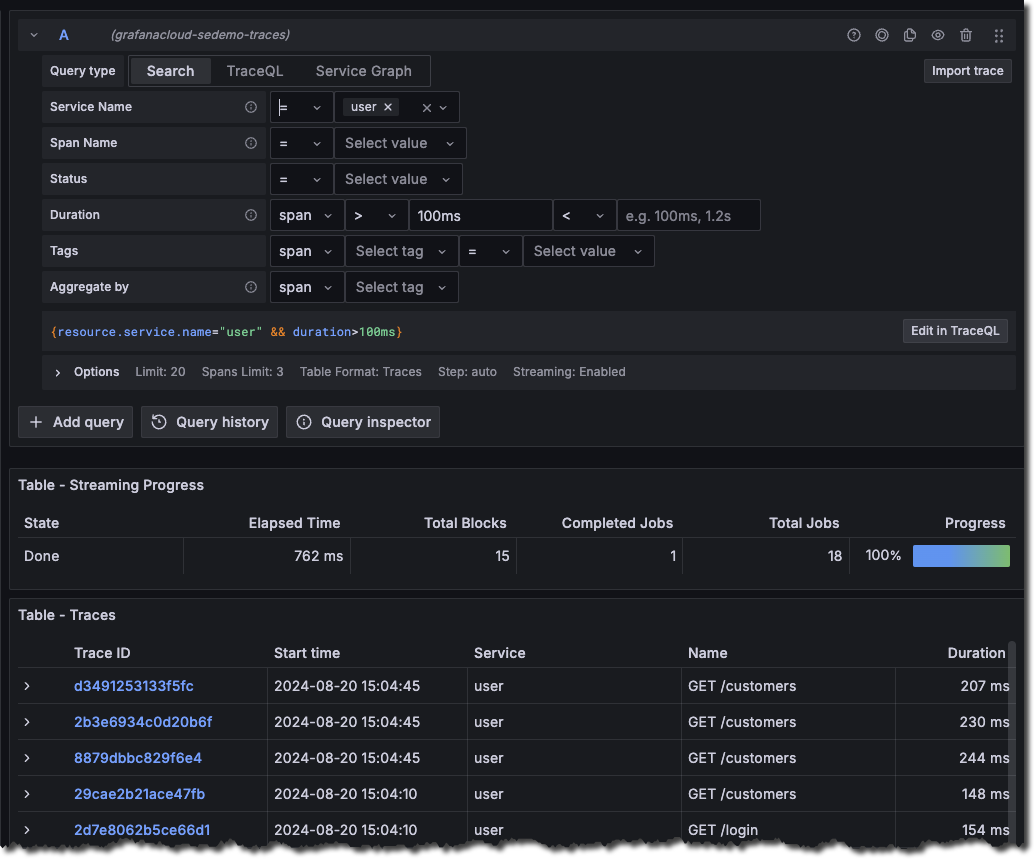Open the Service Graph tab

click(362, 70)
